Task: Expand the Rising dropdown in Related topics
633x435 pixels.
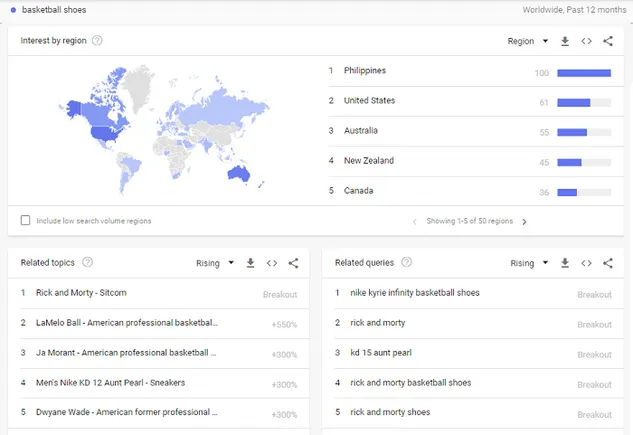Action: [215, 263]
